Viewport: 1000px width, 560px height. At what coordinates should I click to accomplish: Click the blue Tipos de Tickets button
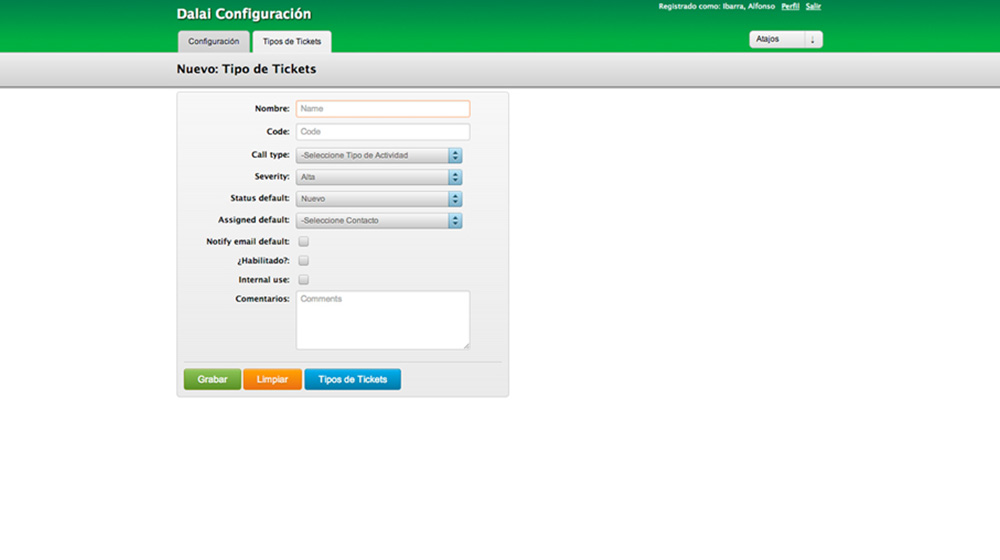[x=352, y=380]
